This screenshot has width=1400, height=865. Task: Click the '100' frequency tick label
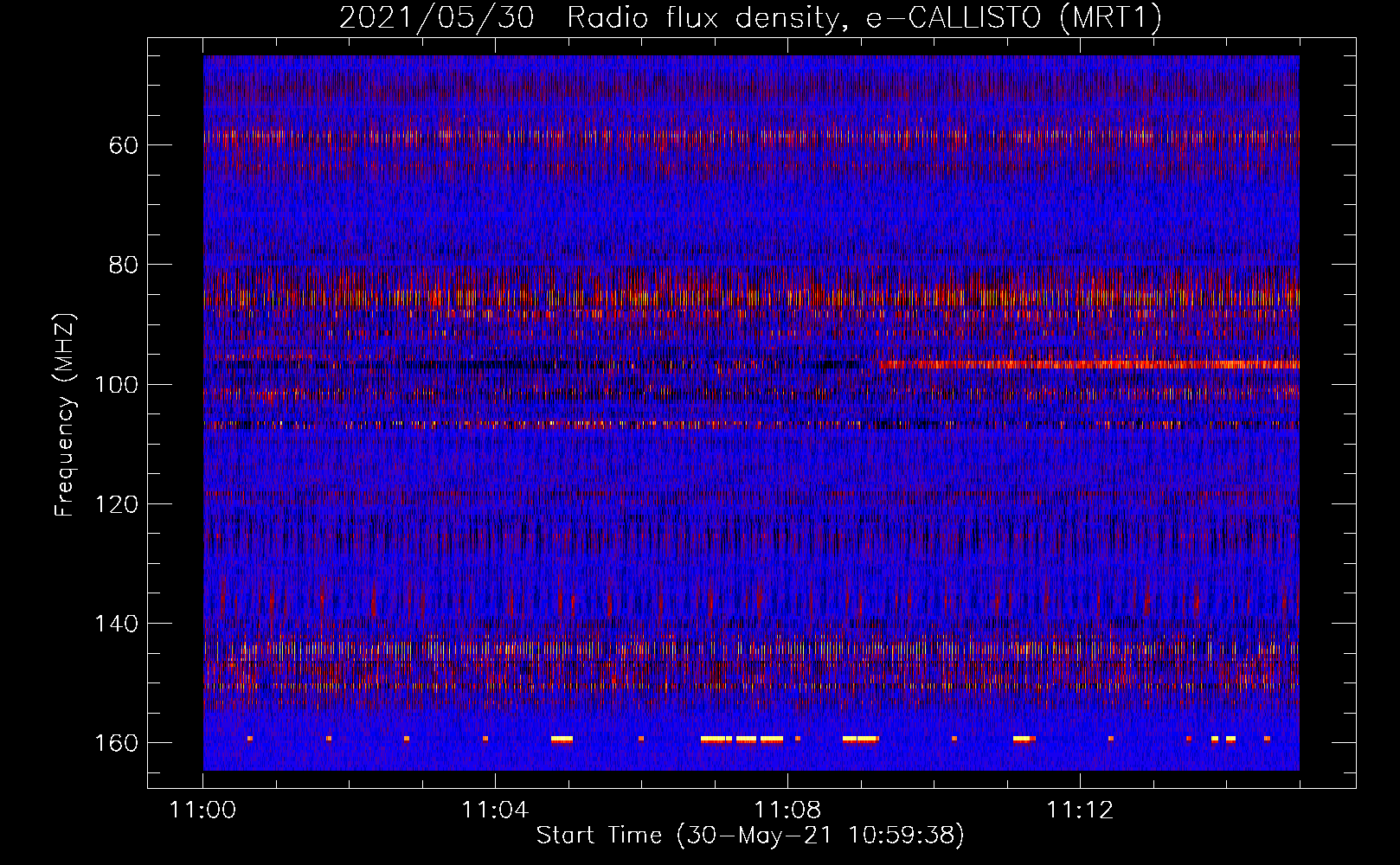[x=116, y=385]
